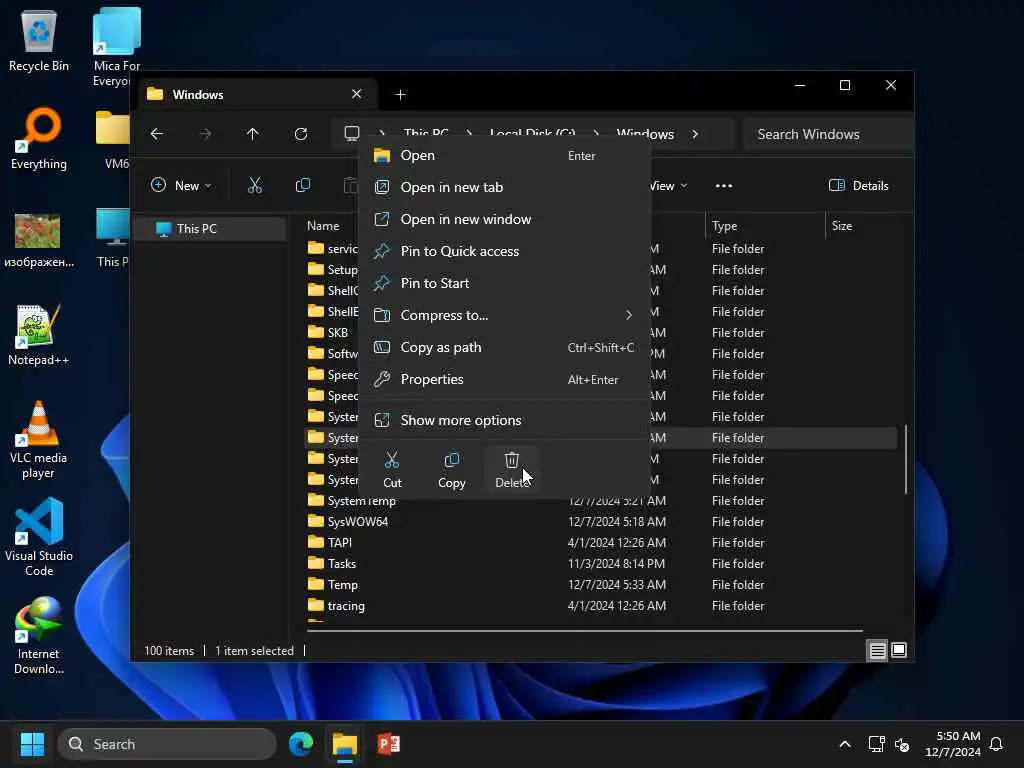Click the Windows tab title
The height and width of the screenshot is (768, 1024).
(198, 95)
